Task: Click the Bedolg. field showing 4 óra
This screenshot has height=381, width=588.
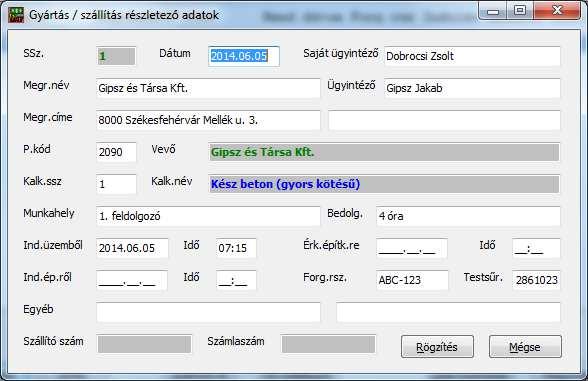Action: click(468, 216)
